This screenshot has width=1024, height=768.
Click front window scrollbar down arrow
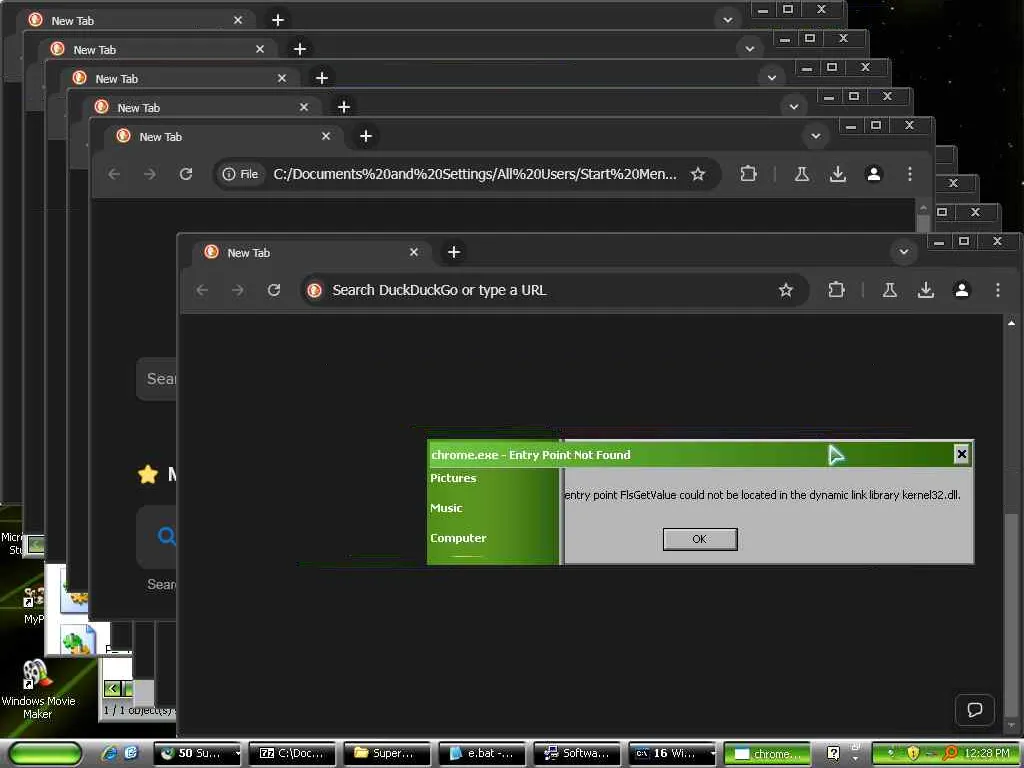tap(1012, 725)
